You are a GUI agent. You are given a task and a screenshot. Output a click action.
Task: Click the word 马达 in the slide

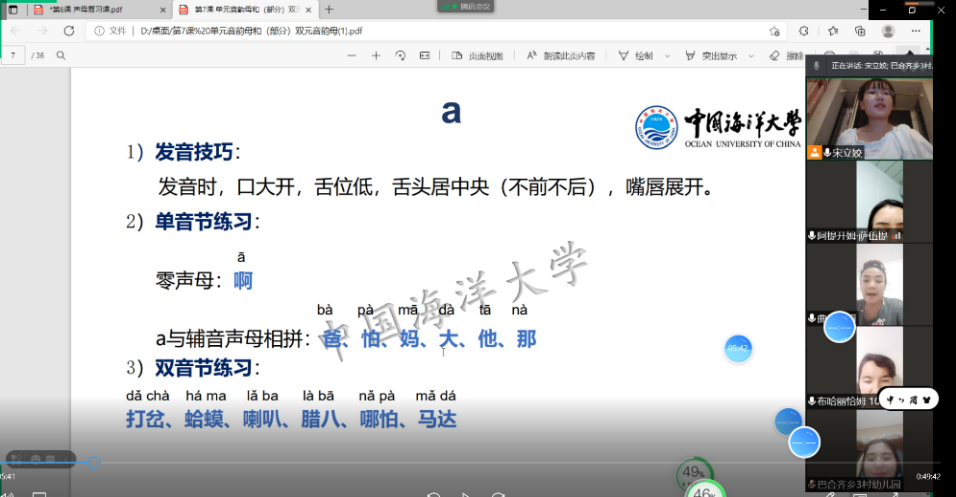coord(437,420)
